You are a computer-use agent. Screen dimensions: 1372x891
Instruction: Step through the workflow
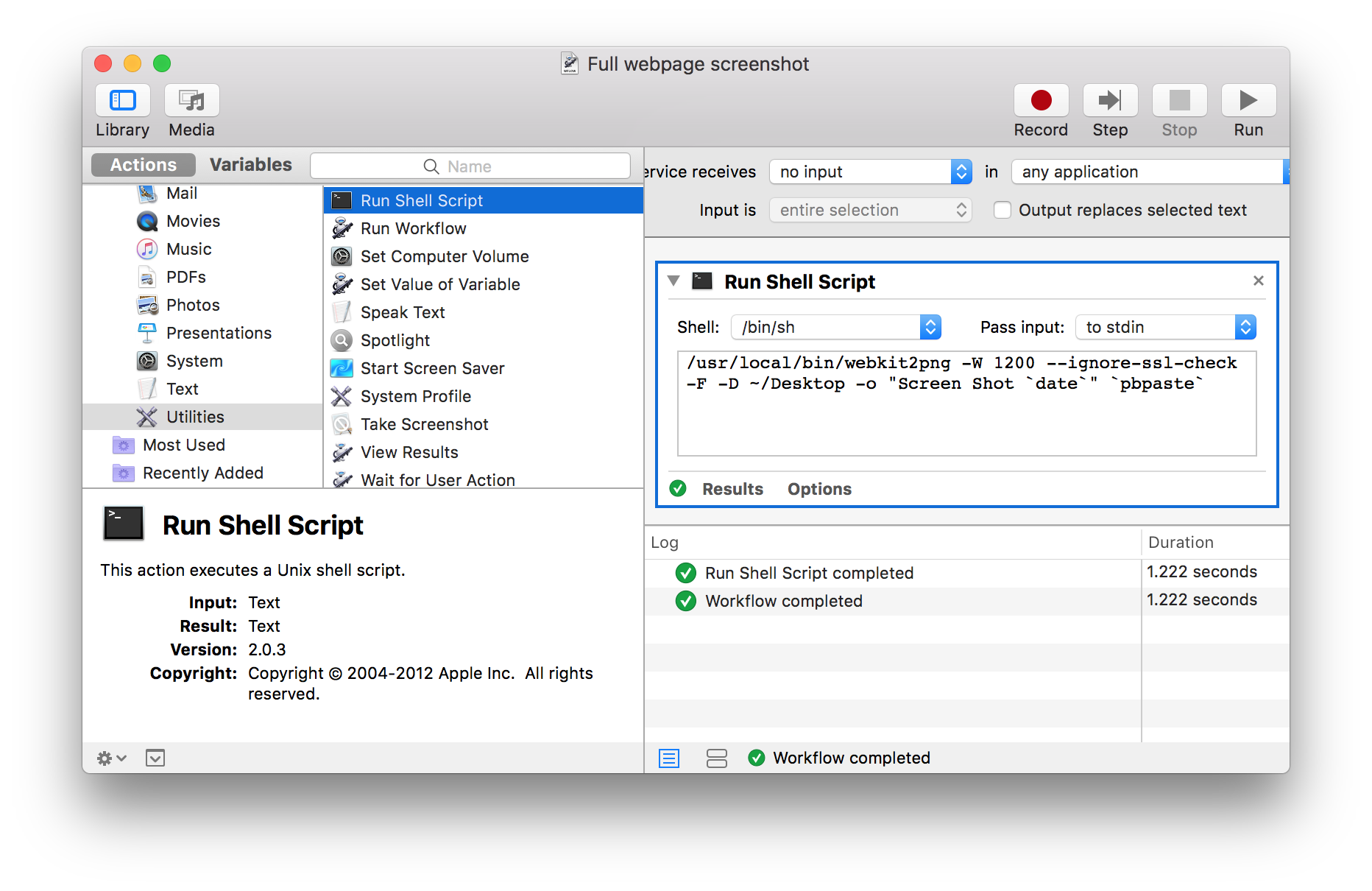(x=1109, y=101)
